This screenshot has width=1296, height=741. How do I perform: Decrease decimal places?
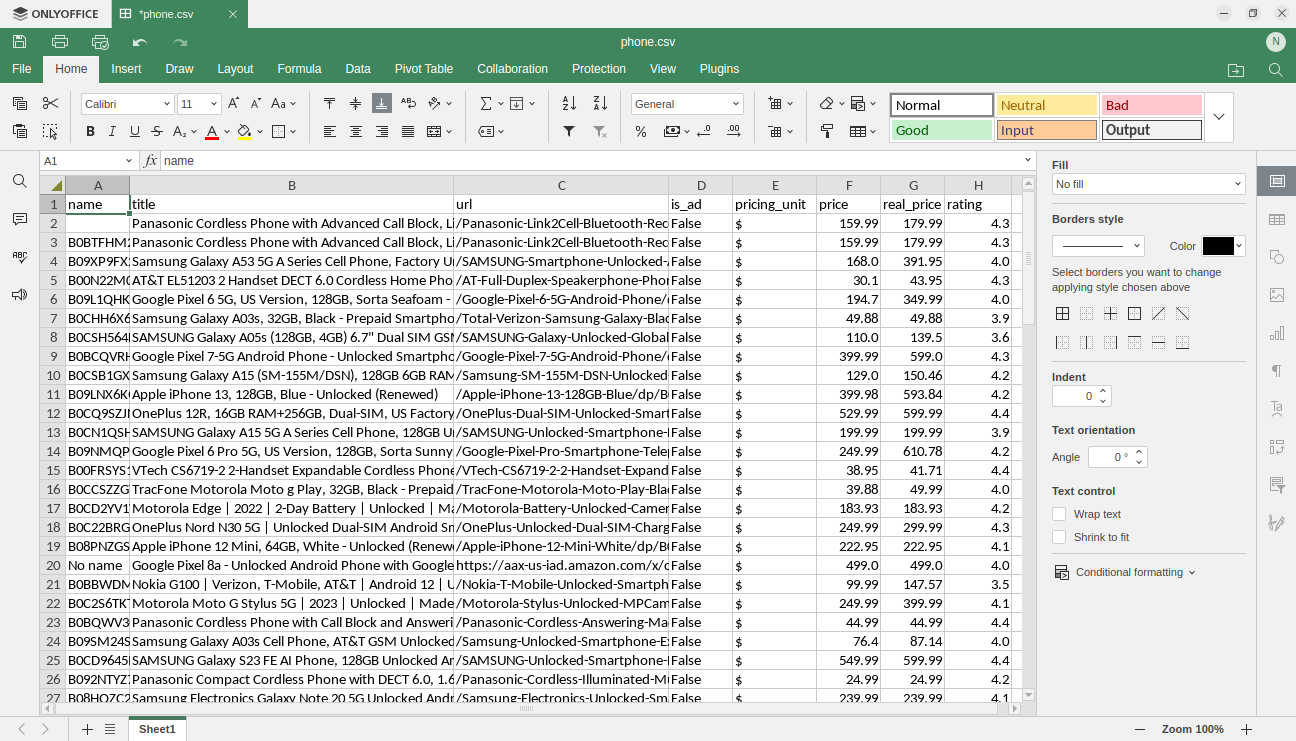pos(703,131)
